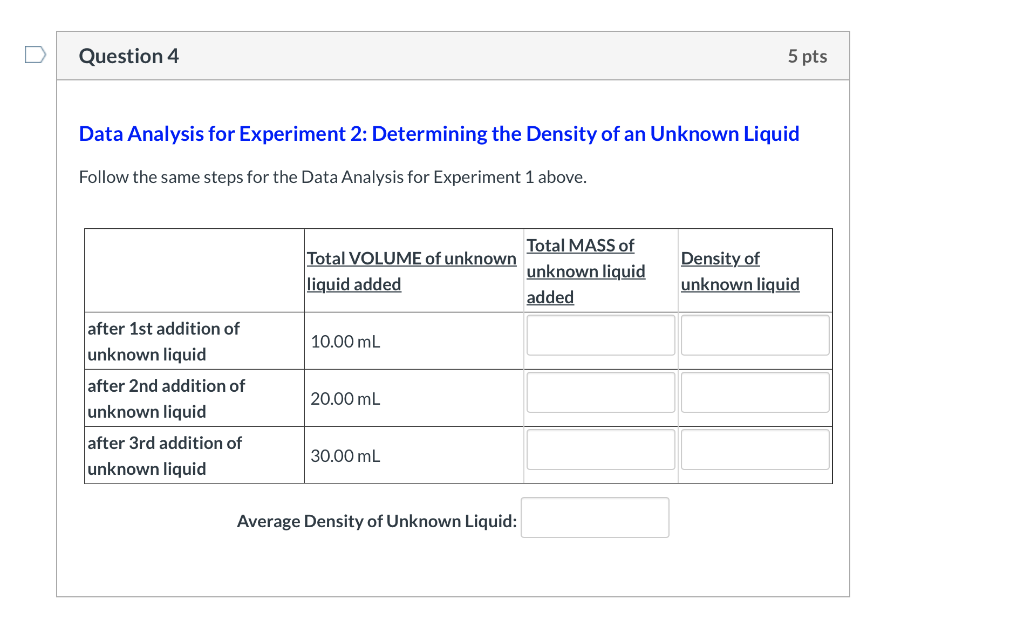Click the Total MASS field for 2nd addition
The width and height of the screenshot is (1024, 640).
[x=600, y=392]
